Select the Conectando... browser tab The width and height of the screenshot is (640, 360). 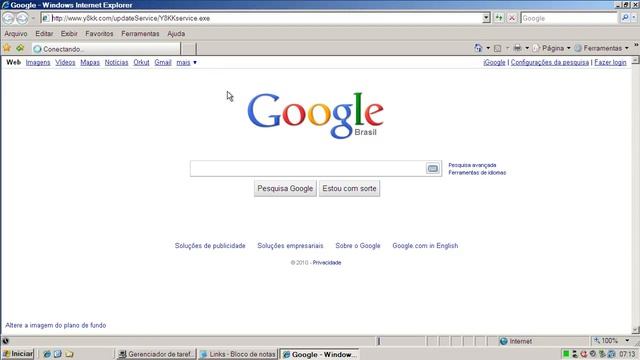coord(106,49)
